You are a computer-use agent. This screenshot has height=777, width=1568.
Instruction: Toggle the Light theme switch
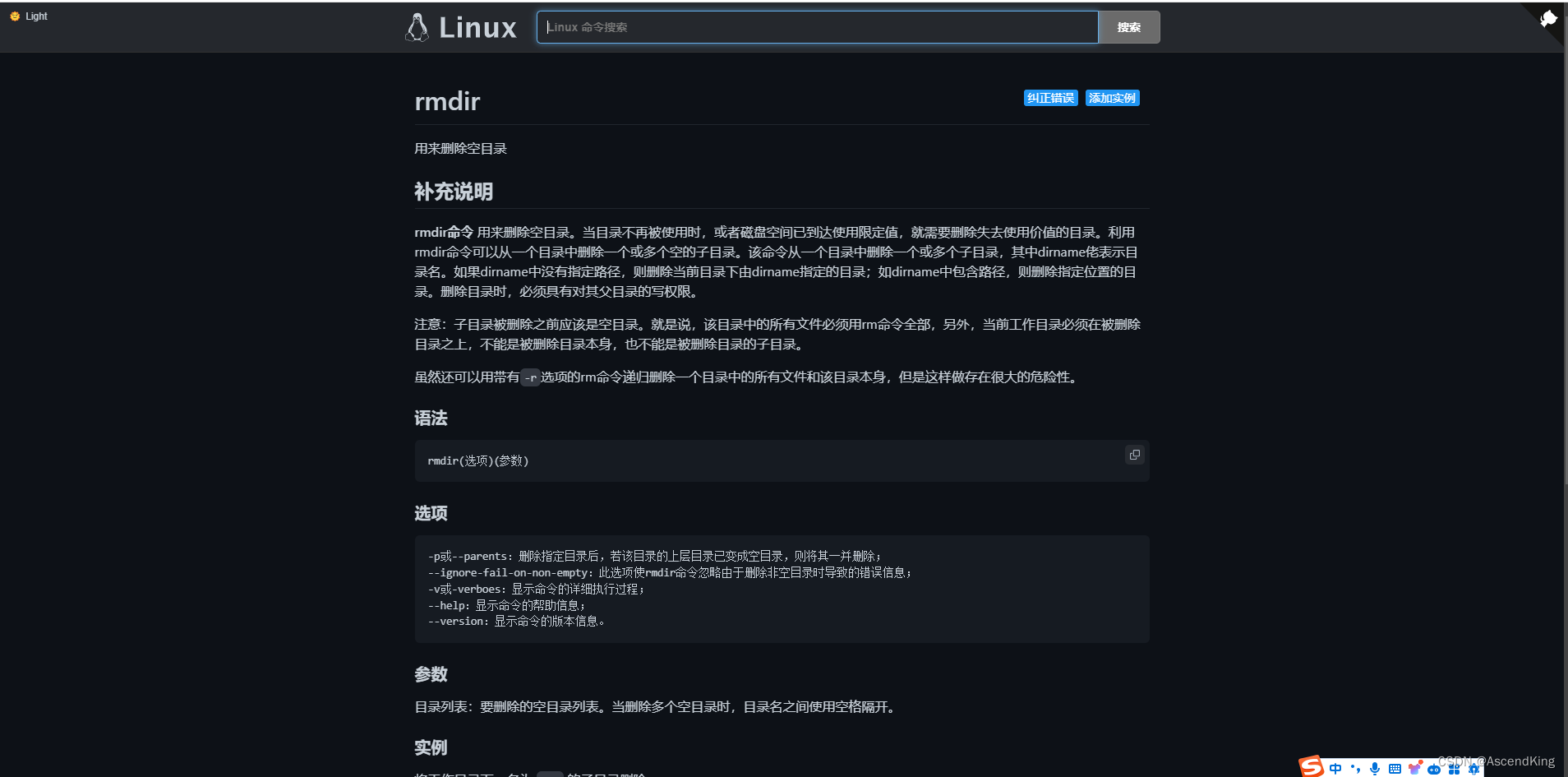tap(29, 16)
